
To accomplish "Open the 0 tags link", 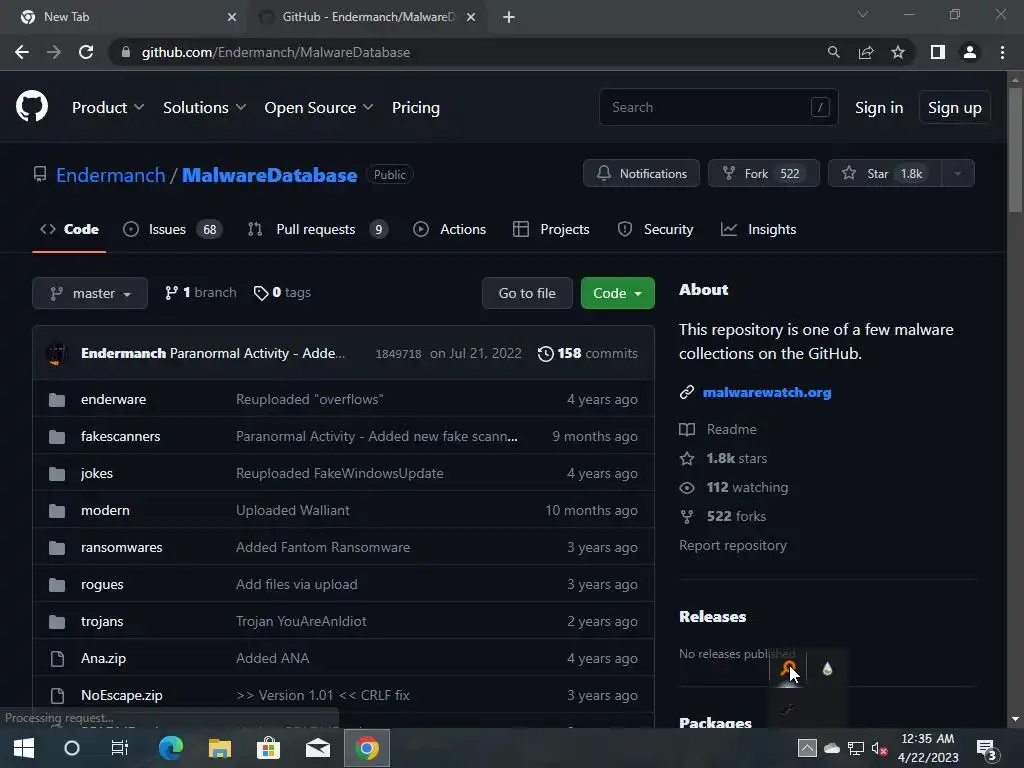I will (282, 293).
